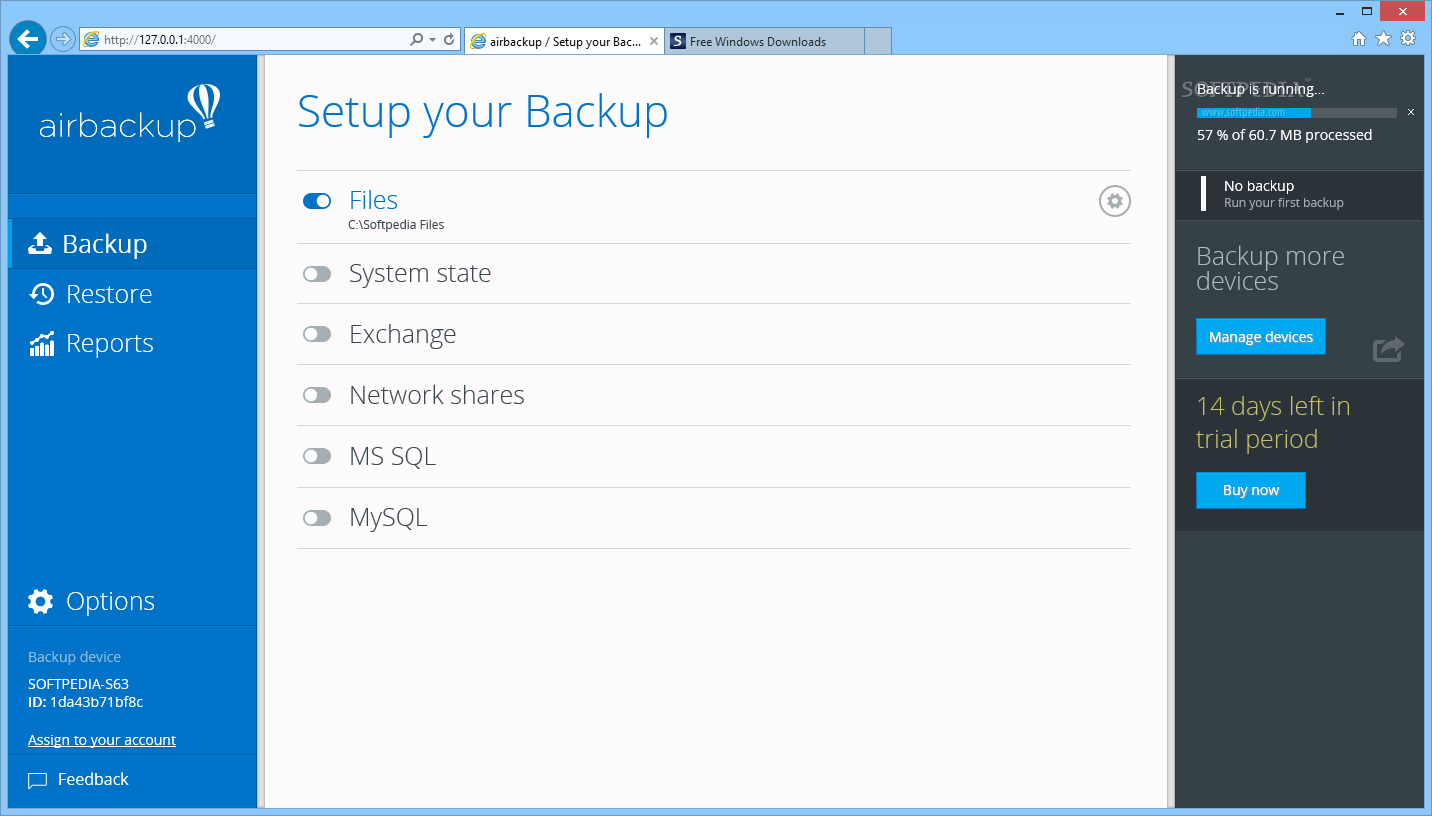Click the No backup status entry

tap(1299, 194)
